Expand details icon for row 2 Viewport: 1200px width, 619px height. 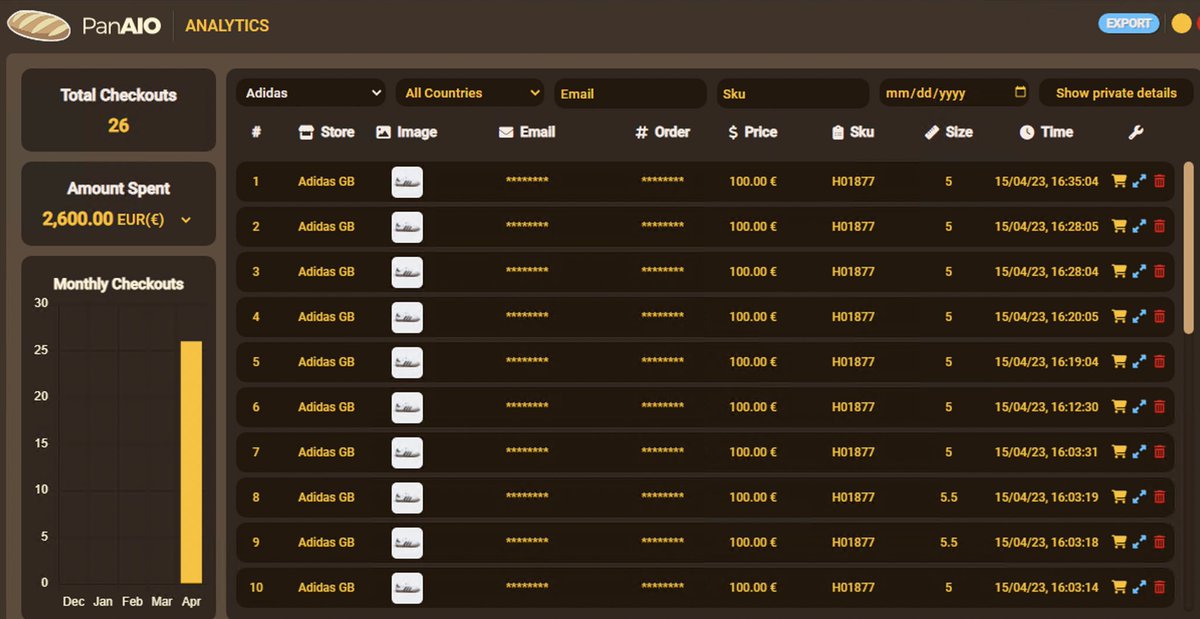coord(1139,226)
